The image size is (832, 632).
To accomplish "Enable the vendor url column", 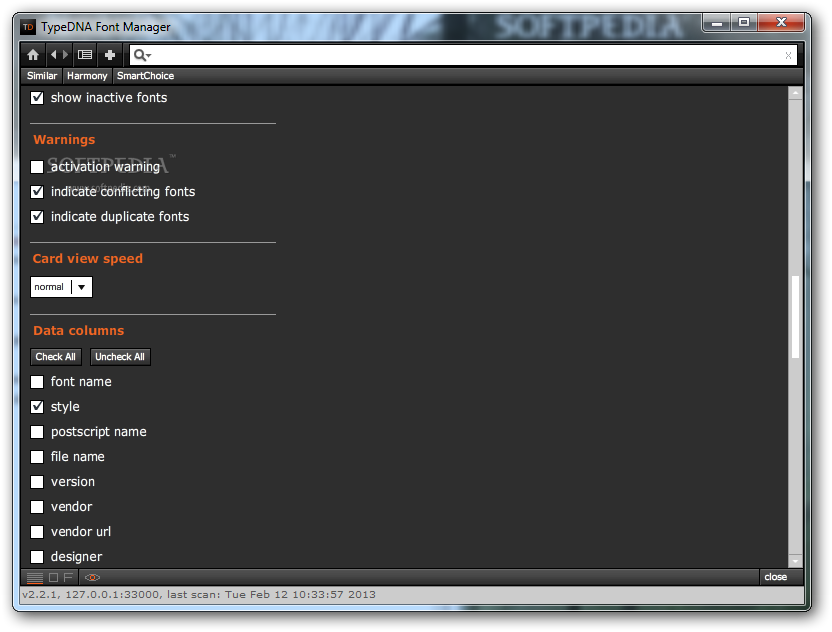I will point(37,532).
